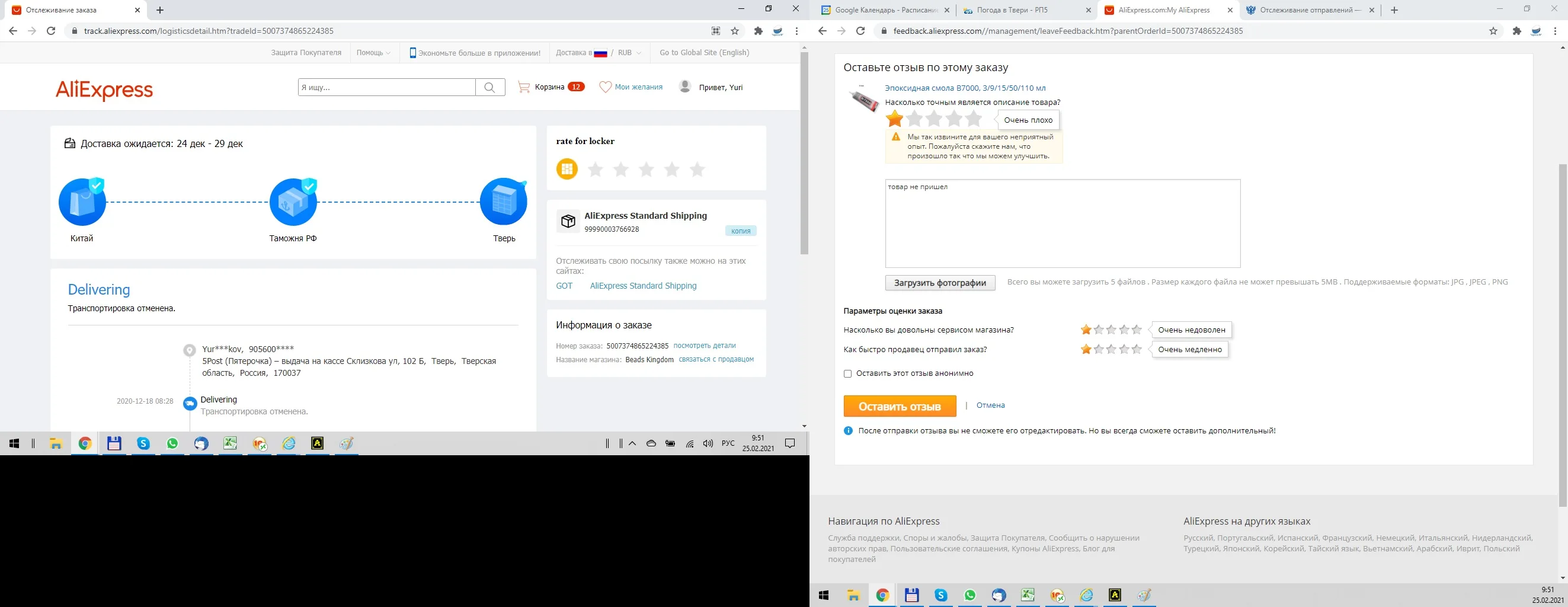
Task: Select the first star under rate for locker
Action: [x=596, y=170]
